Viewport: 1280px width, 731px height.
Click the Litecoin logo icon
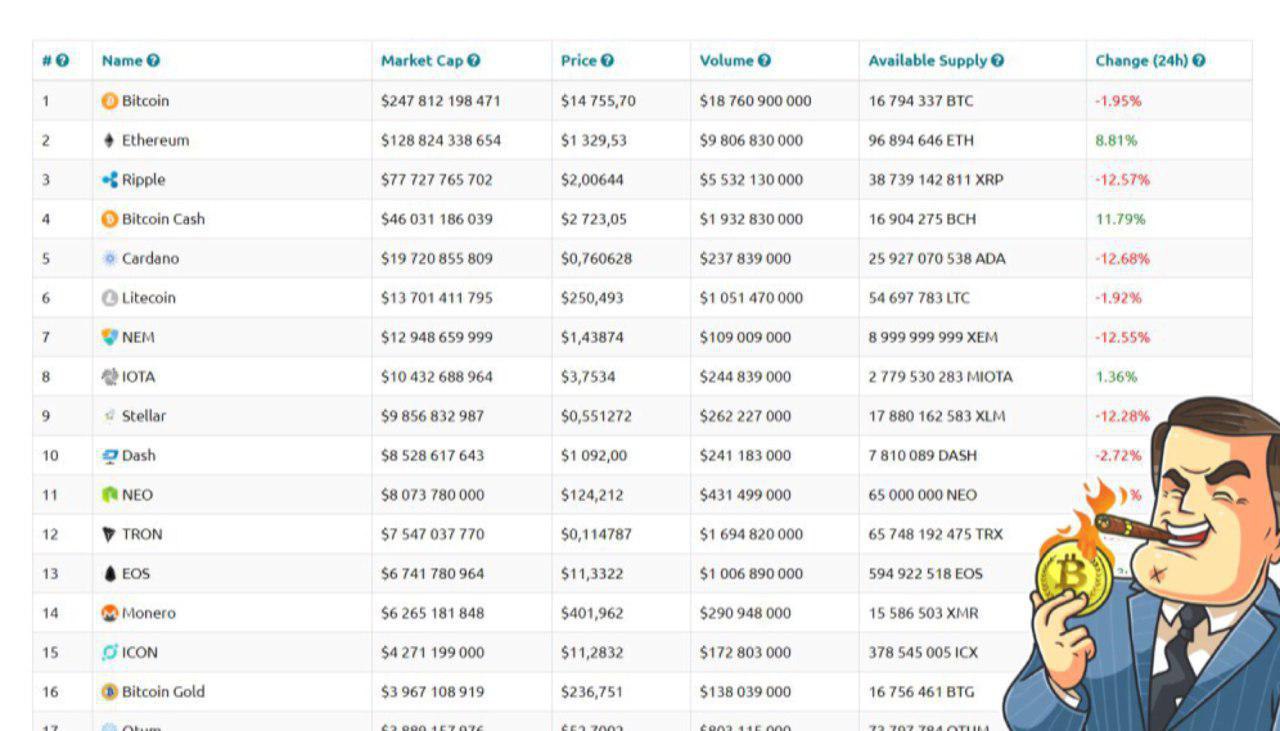click(x=110, y=298)
